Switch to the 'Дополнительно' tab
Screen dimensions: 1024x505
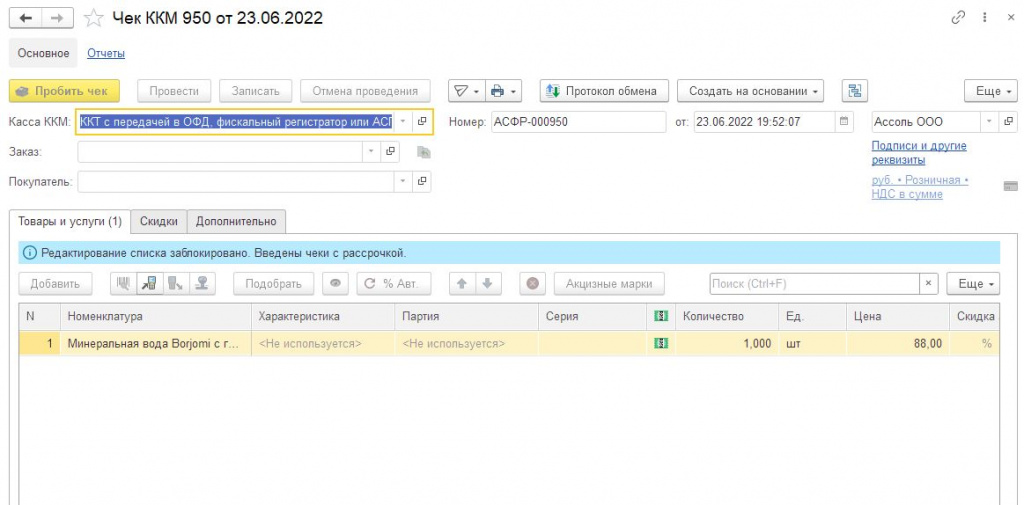pos(236,221)
